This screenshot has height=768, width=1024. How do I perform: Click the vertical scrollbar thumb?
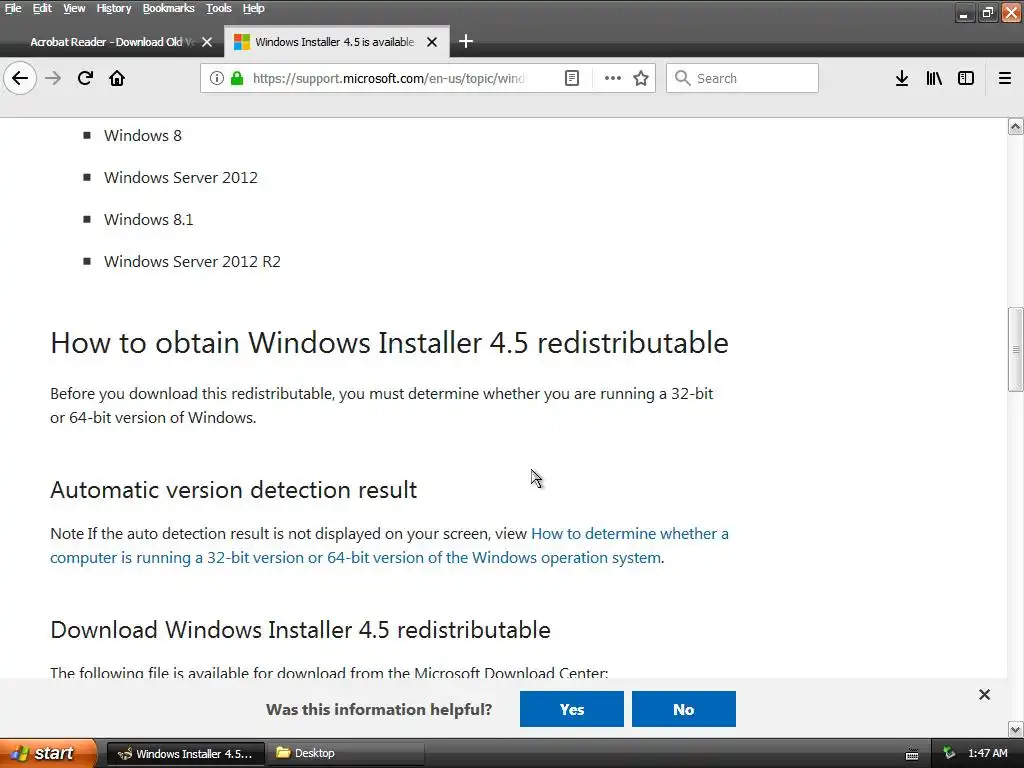tap(1016, 349)
